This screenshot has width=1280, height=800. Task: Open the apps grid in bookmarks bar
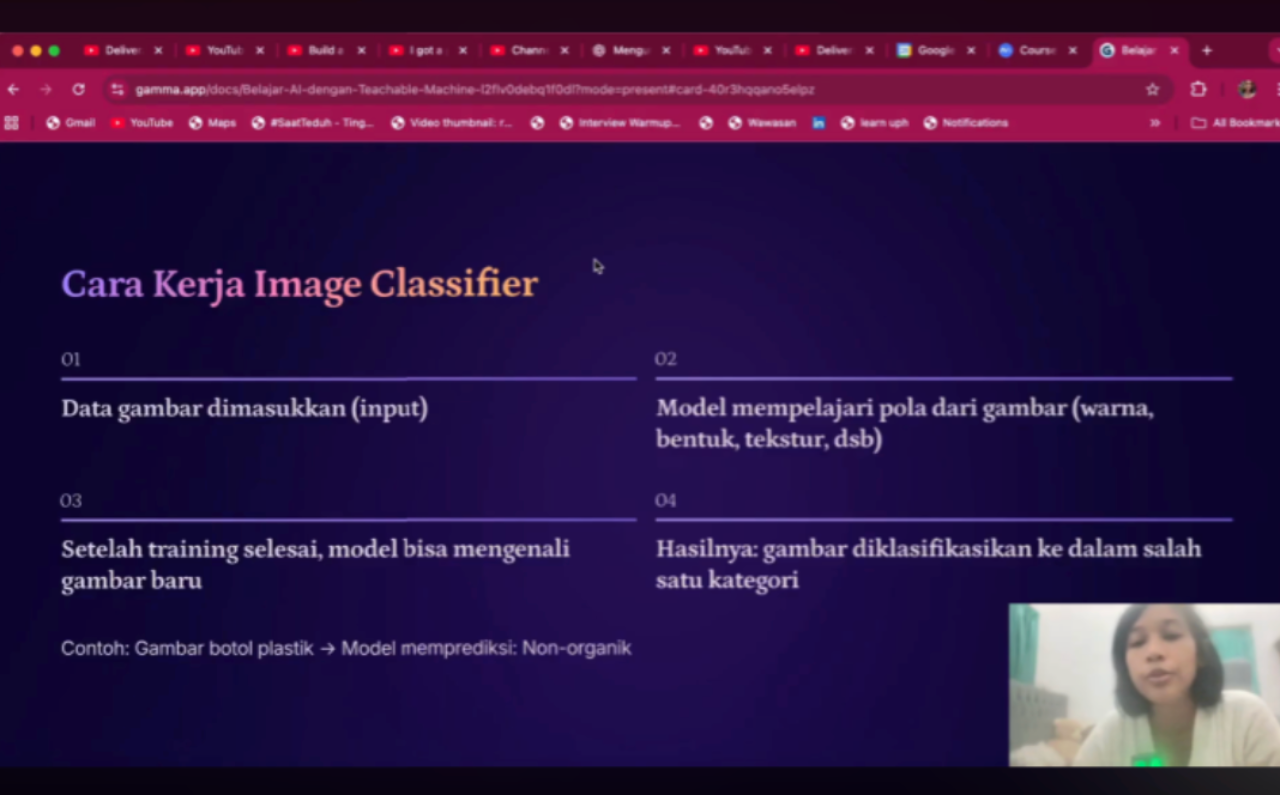(x=12, y=123)
